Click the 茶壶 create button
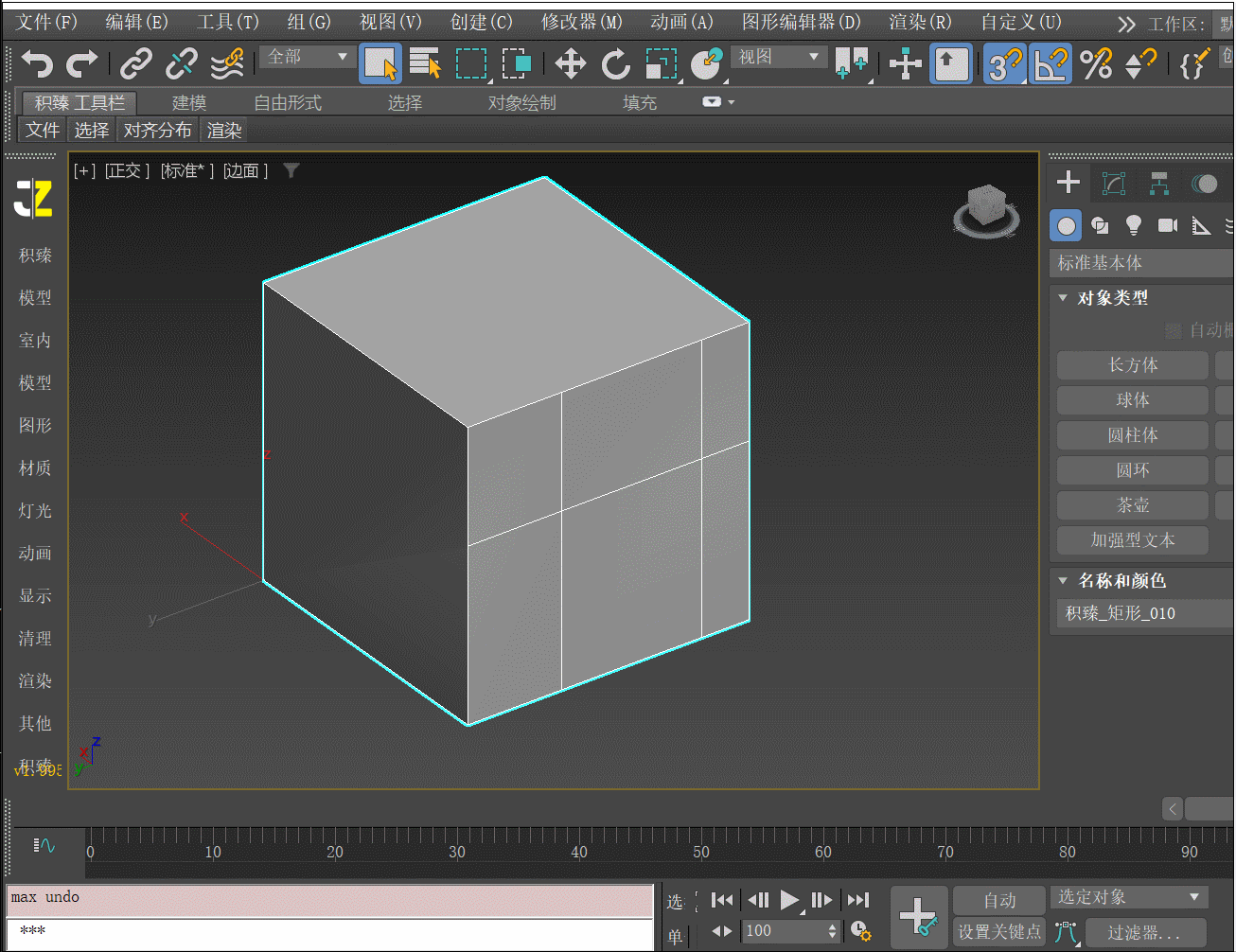 click(1133, 505)
